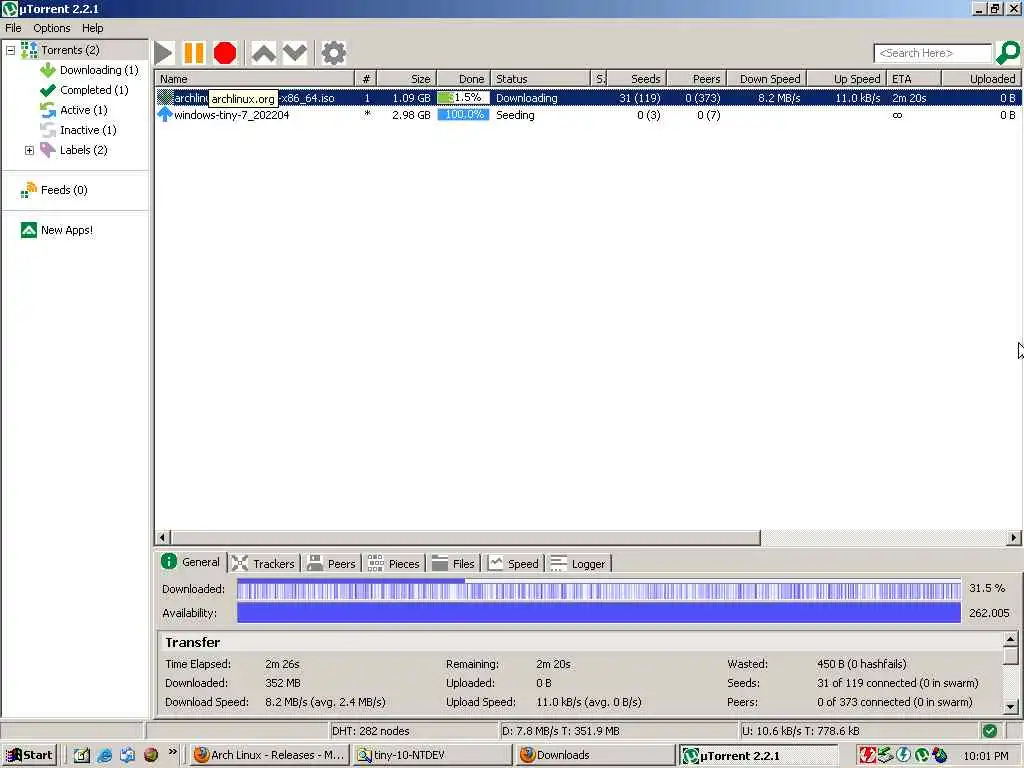The height and width of the screenshot is (768, 1024).
Task: Sort by the Peers column header
Action: [697, 78]
